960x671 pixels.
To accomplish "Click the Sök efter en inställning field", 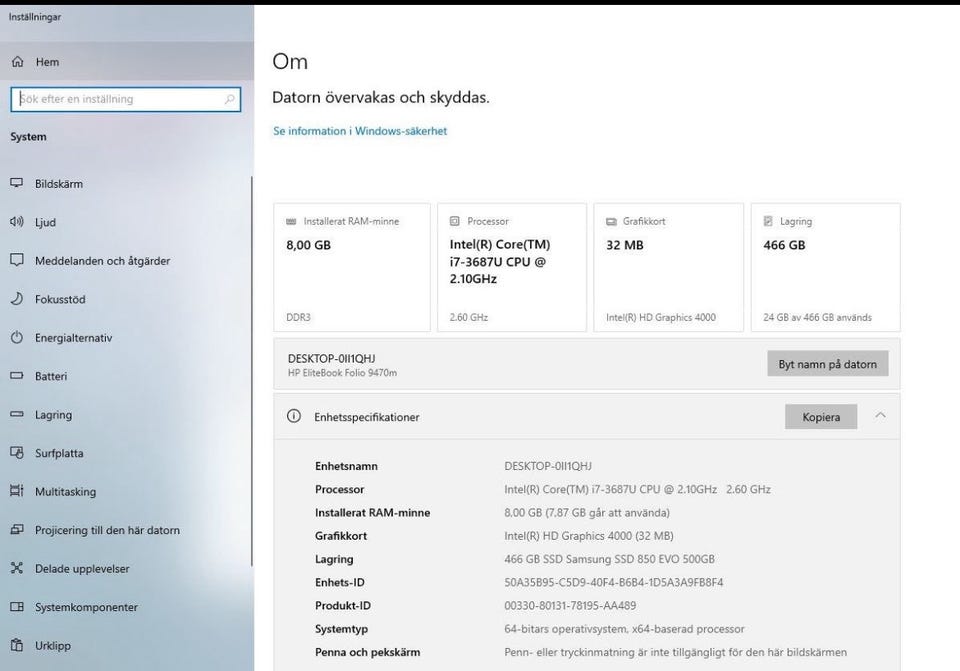I will (118, 99).
